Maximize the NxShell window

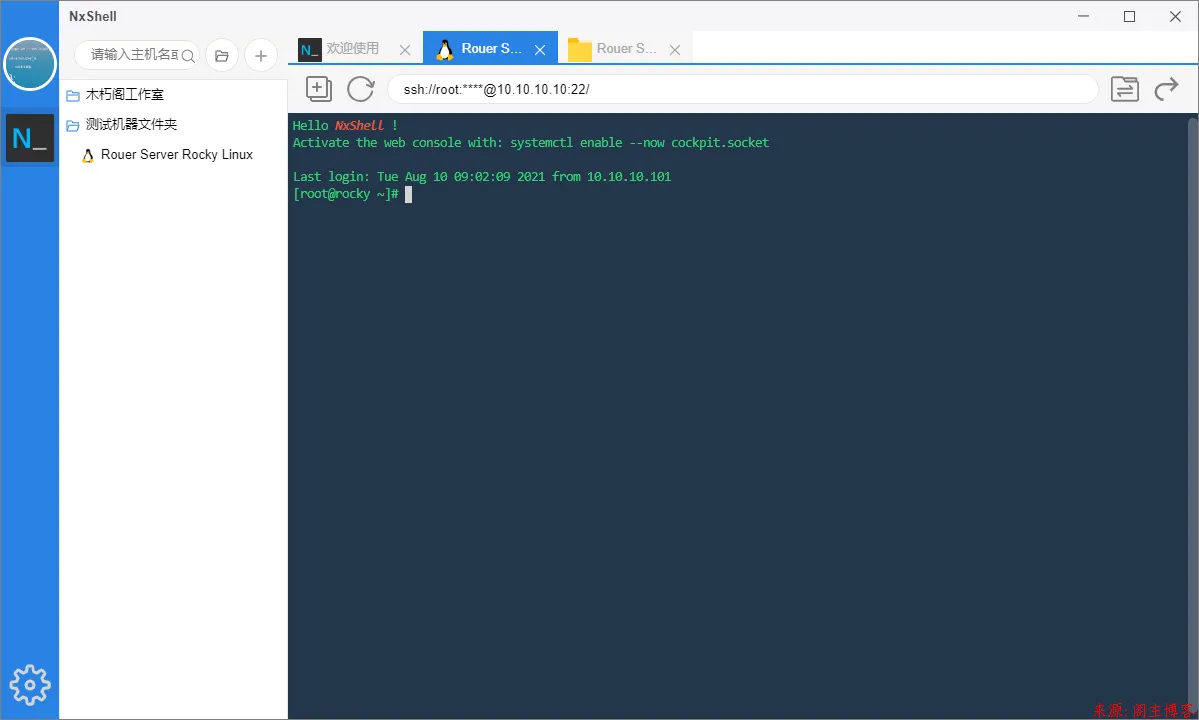tap(1129, 17)
